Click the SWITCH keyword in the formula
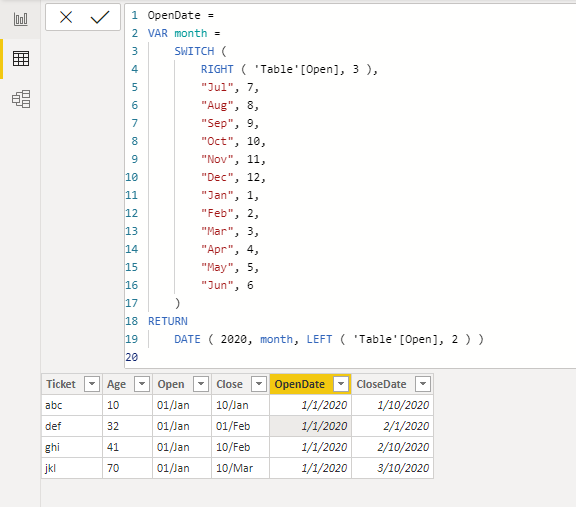The height and width of the screenshot is (507, 576). coord(194,51)
